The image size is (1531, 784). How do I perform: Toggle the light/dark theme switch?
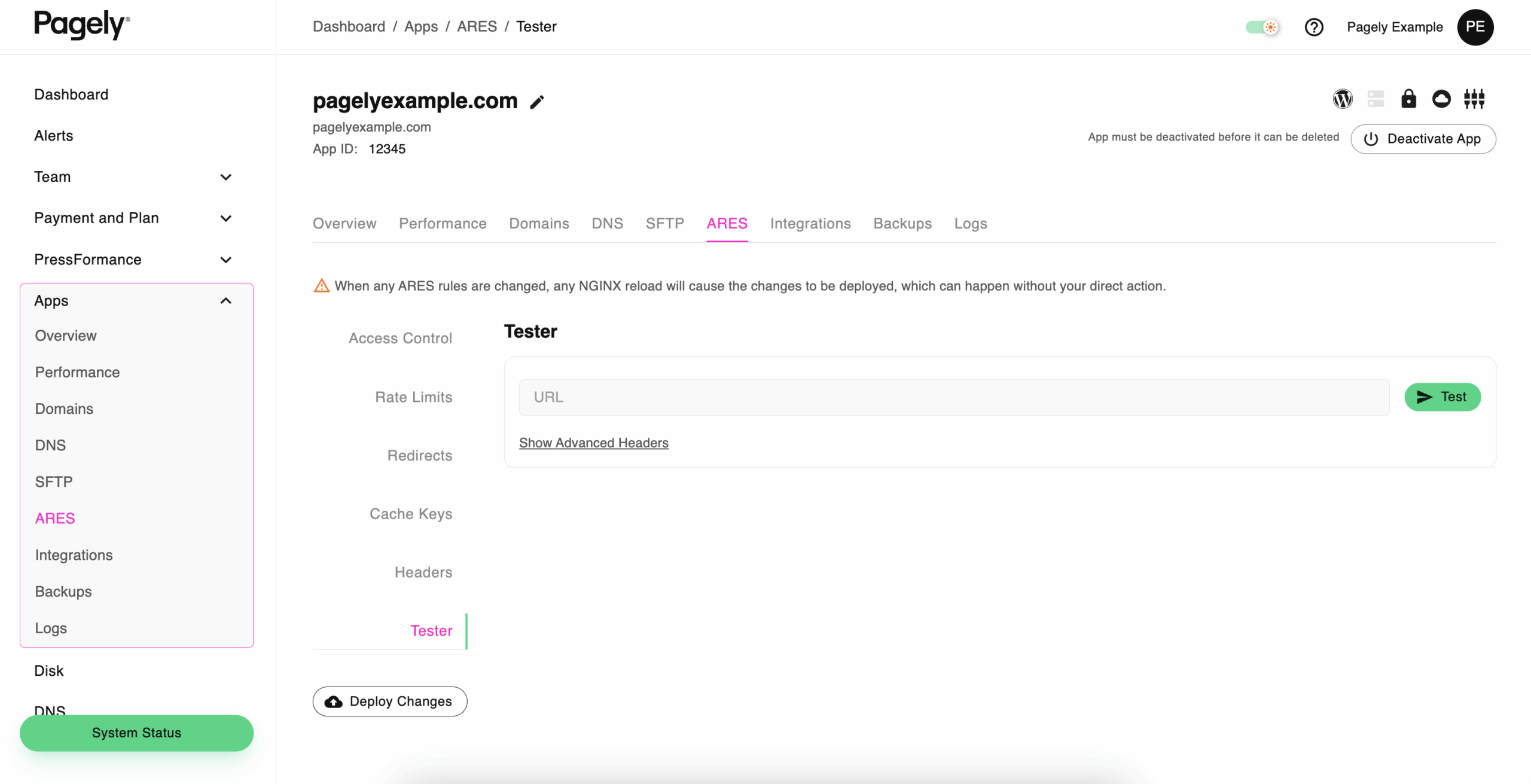[1262, 27]
